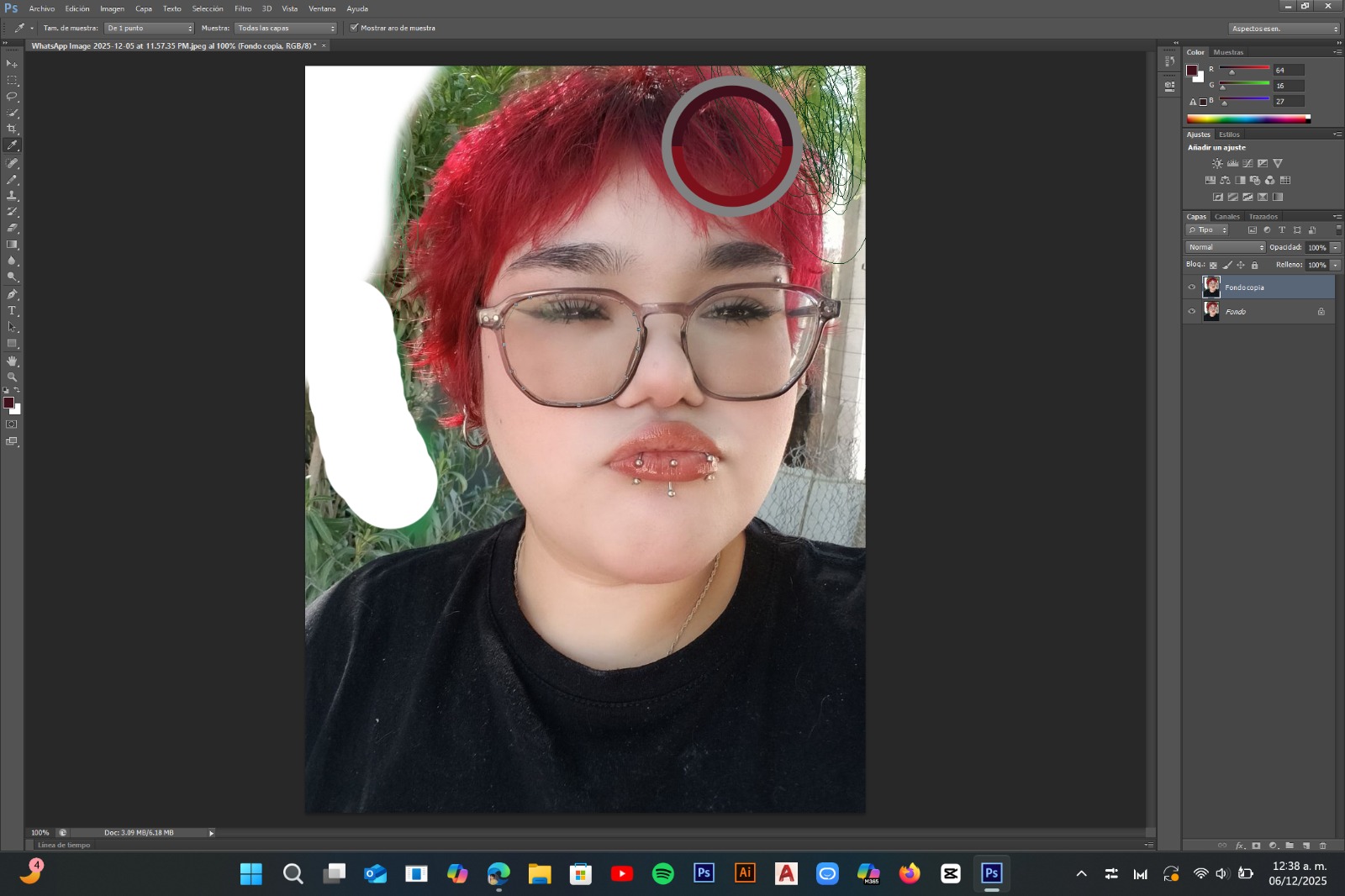
Task: Open the Filtro menu
Action: [x=243, y=8]
